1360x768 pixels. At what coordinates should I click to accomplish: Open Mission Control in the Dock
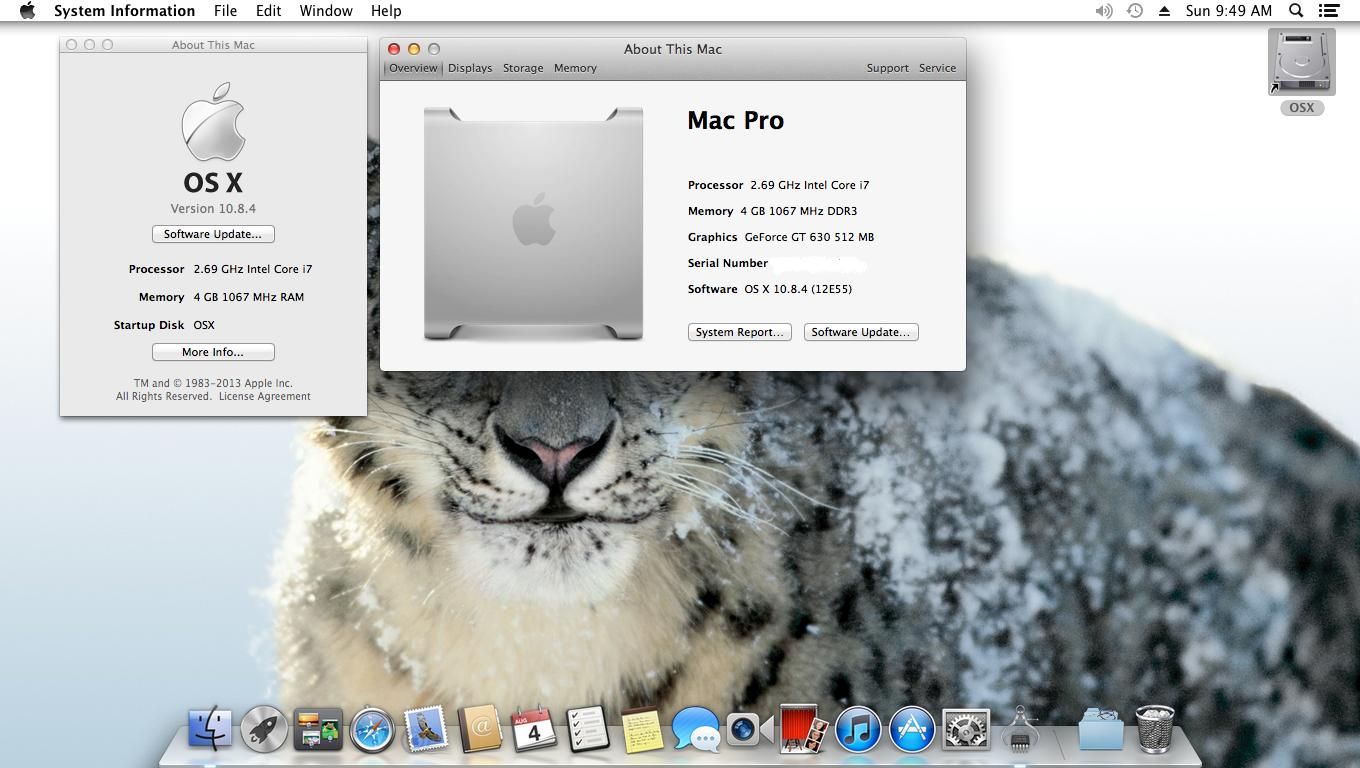[x=318, y=729]
